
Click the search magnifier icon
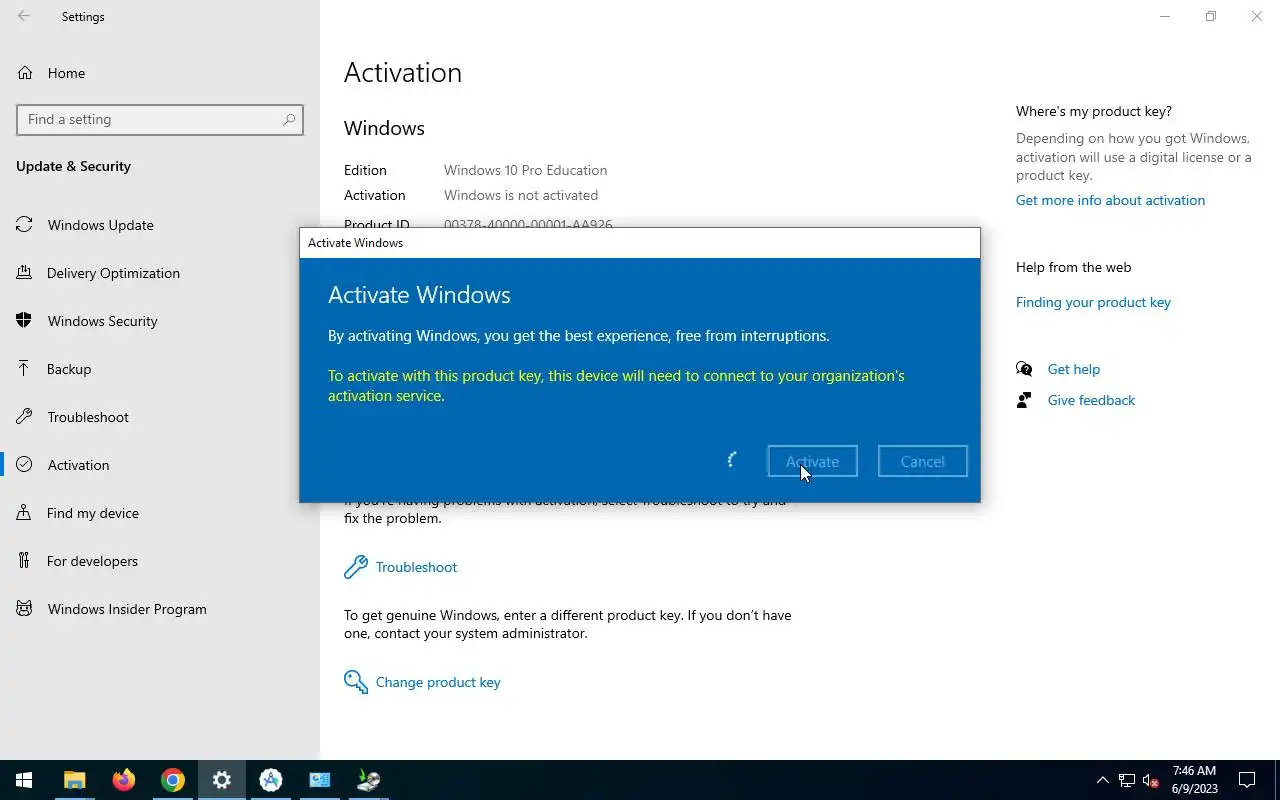[x=289, y=119]
